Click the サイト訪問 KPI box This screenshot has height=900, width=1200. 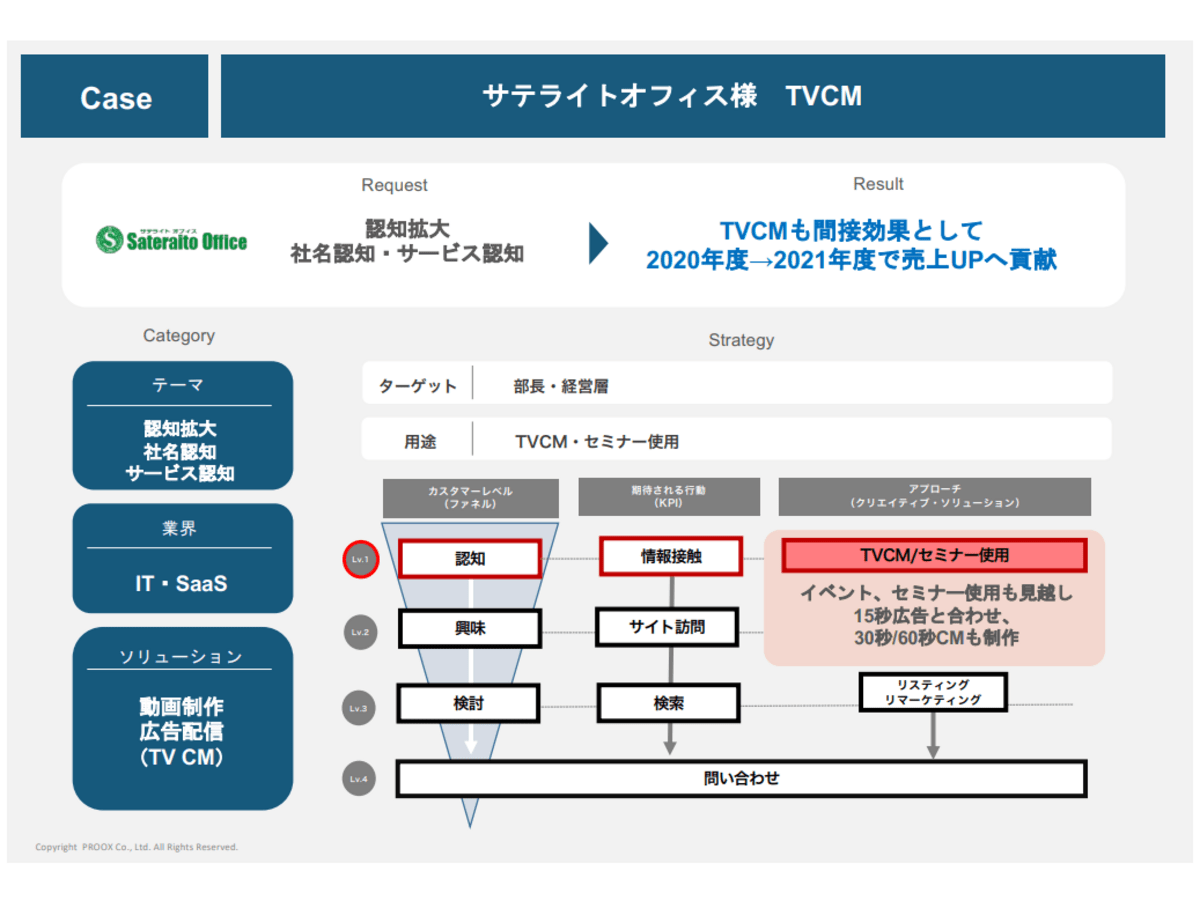coord(667,627)
